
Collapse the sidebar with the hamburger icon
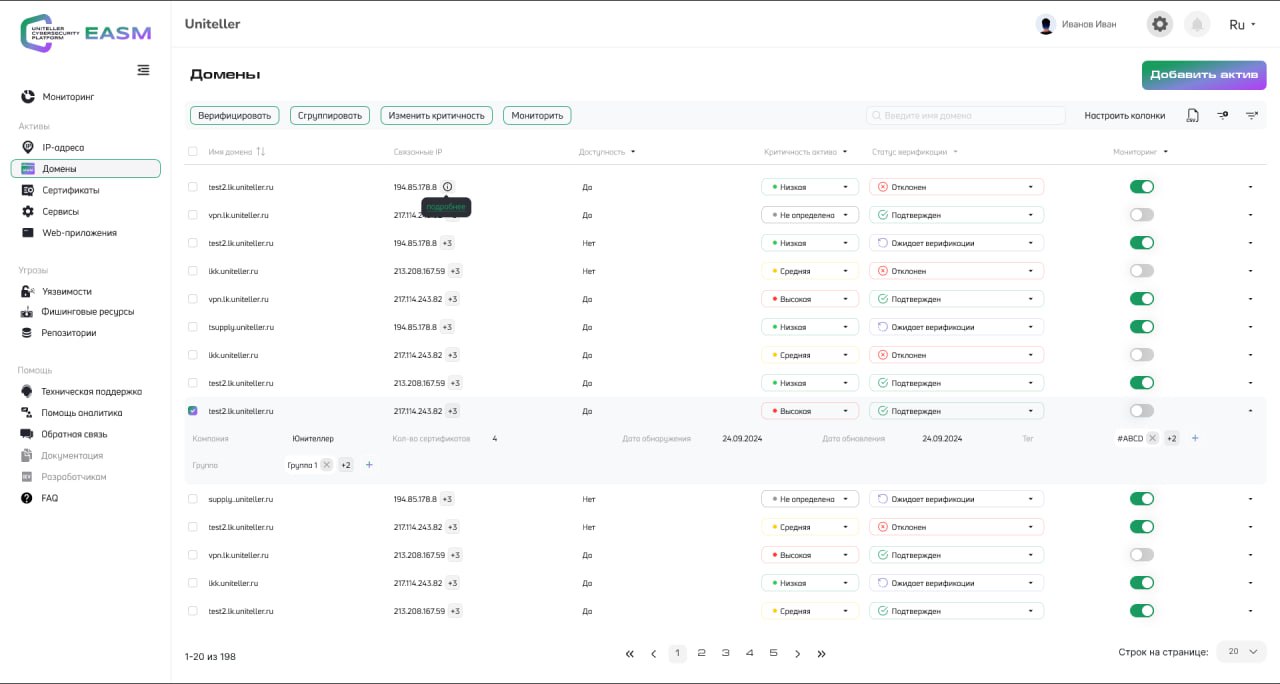click(143, 70)
